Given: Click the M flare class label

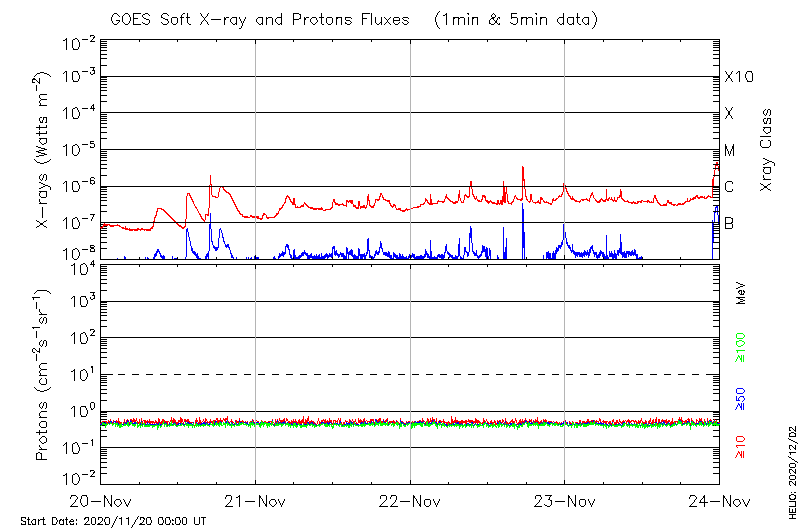Looking at the screenshot, I should (x=730, y=150).
